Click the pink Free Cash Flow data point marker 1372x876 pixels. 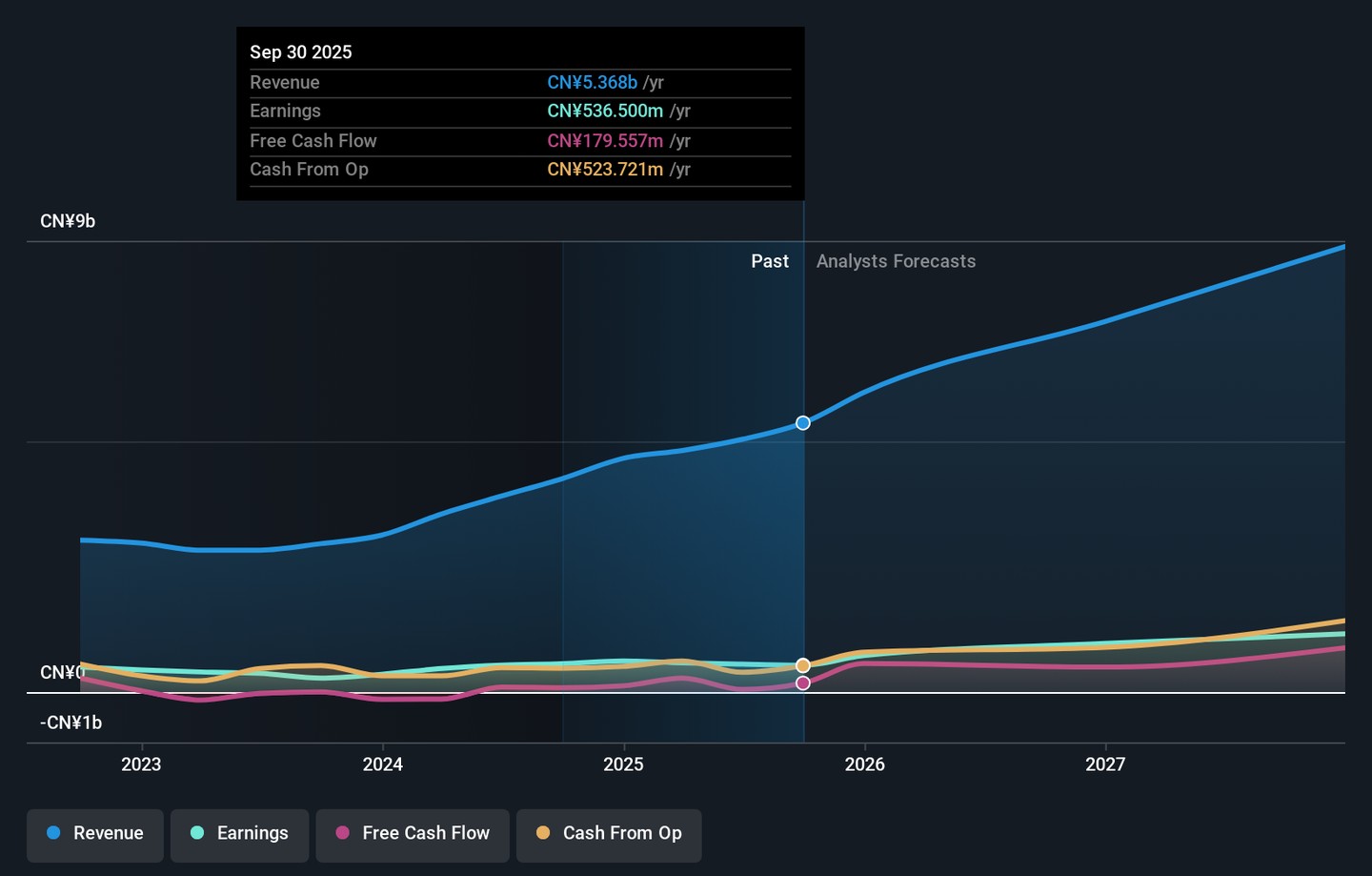803,682
